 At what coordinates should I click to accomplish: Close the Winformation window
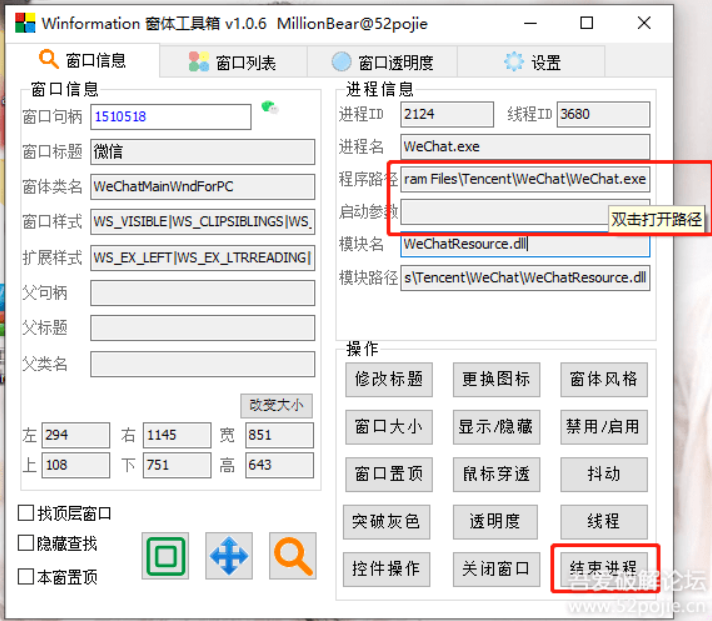click(x=644, y=23)
